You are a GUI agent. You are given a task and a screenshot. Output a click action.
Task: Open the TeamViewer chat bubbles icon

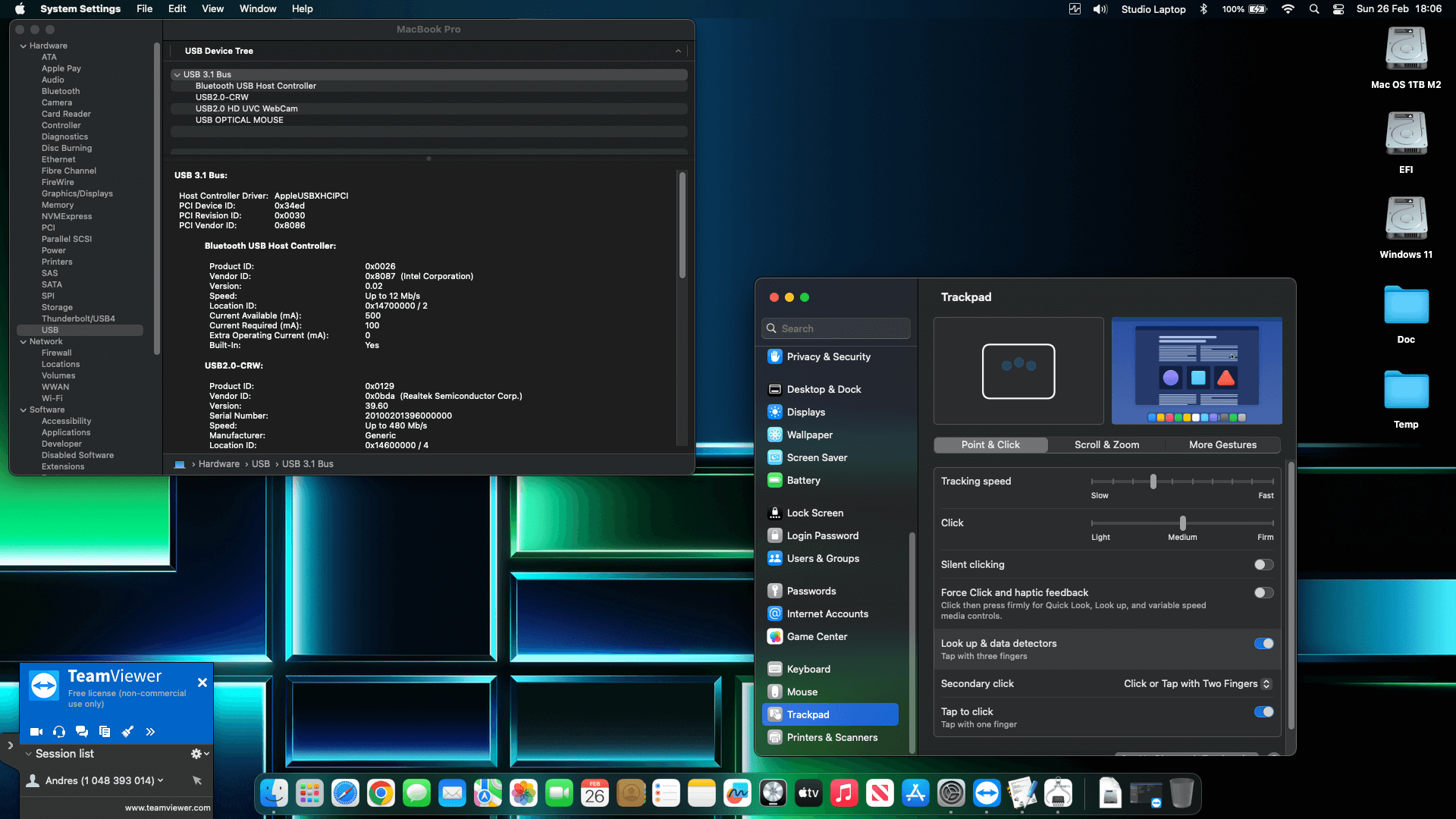[x=82, y=732]
